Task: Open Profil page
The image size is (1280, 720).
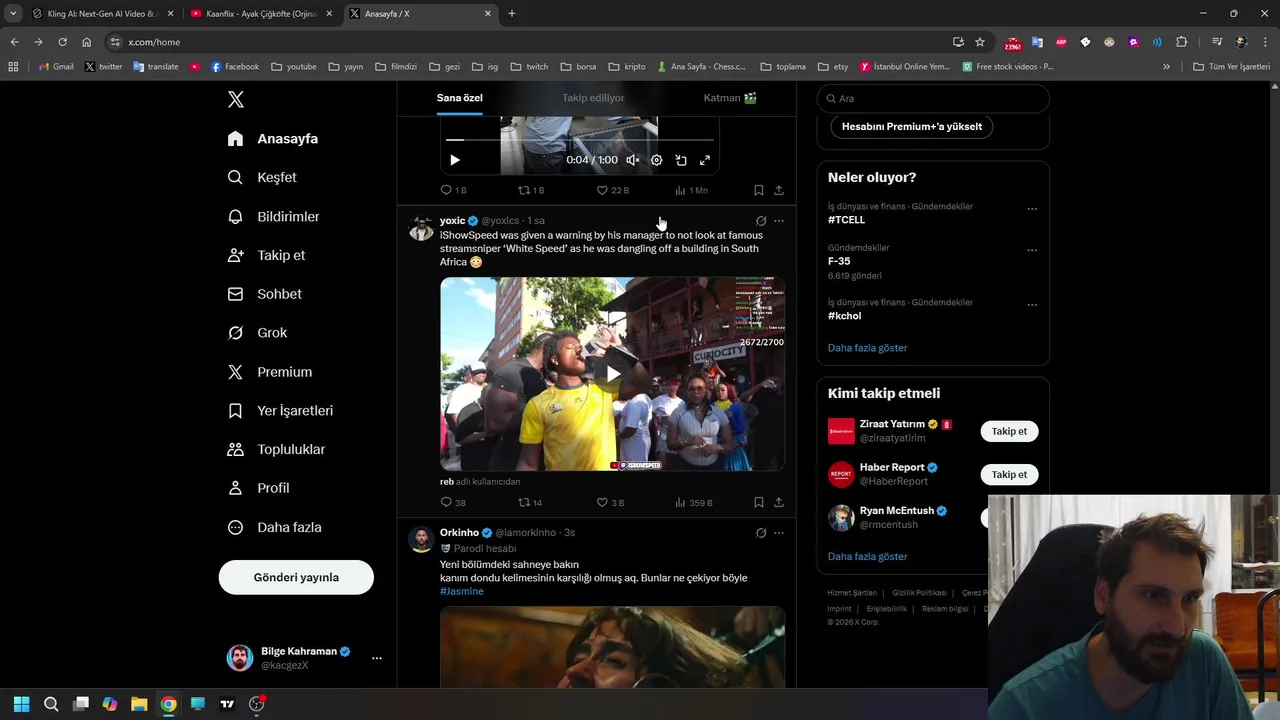Action: click(x=259, y=488)
